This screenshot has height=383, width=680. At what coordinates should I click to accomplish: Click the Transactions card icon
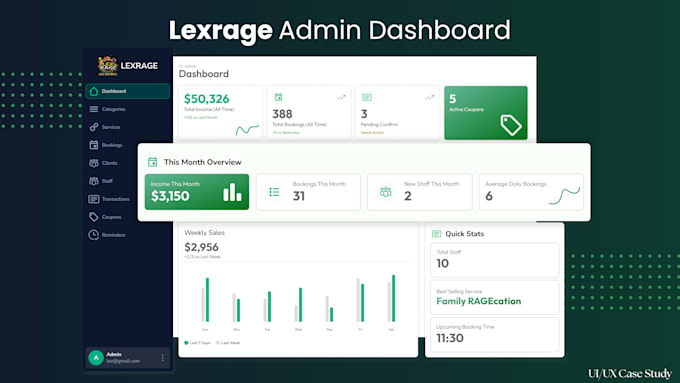click(x=94, y=199)
